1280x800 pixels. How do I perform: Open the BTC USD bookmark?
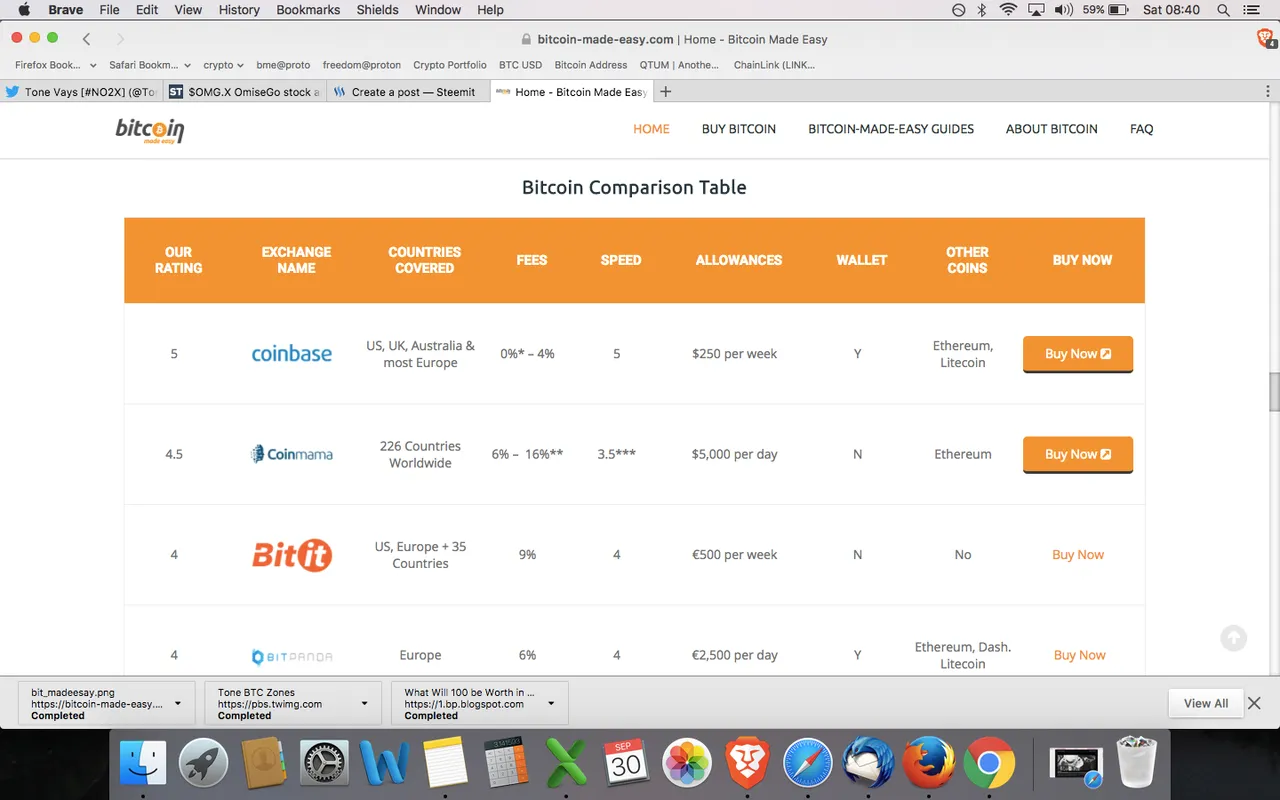coord(521,65)
